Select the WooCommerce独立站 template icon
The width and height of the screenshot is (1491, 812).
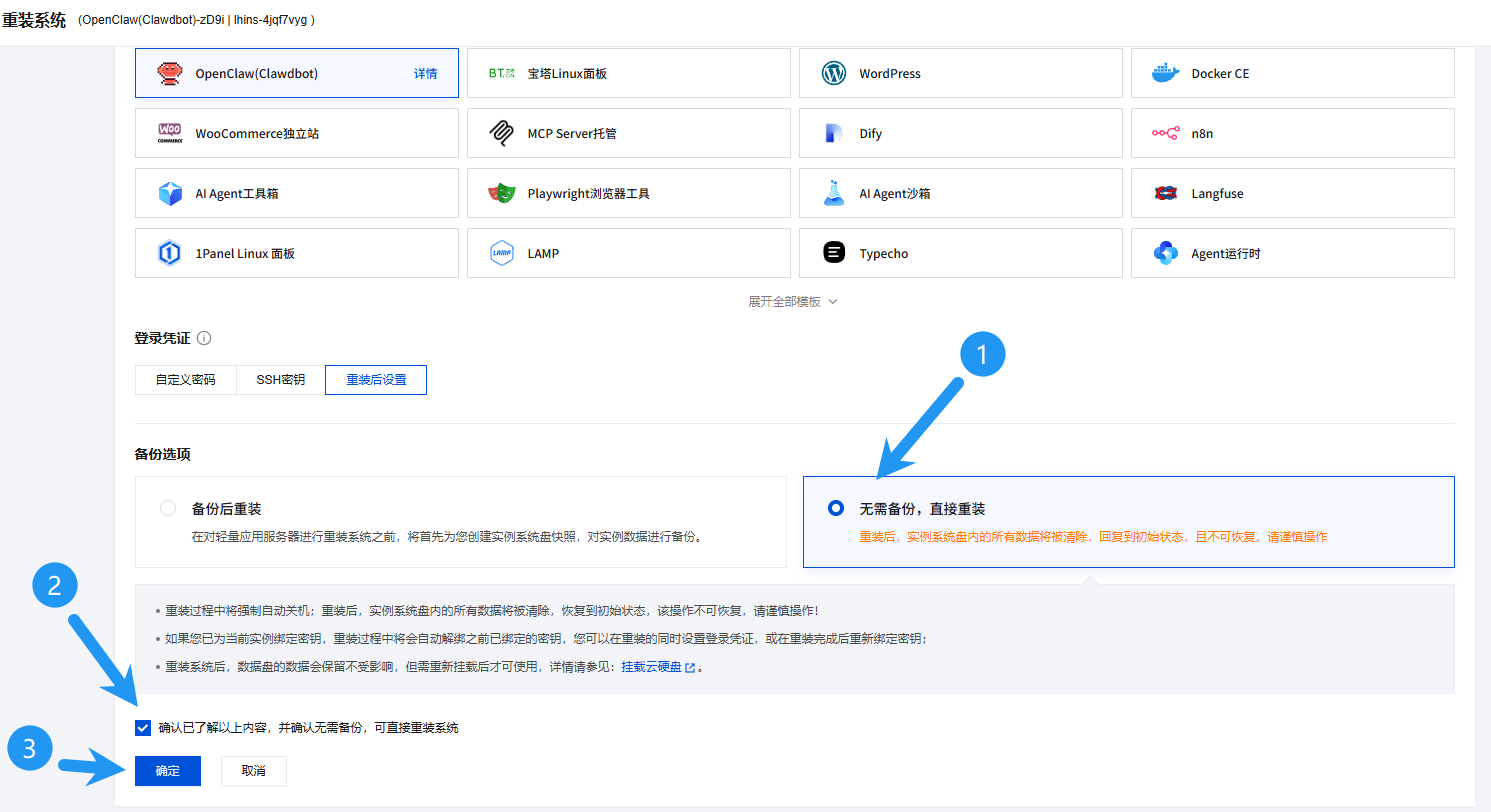(x=170, y=133)
